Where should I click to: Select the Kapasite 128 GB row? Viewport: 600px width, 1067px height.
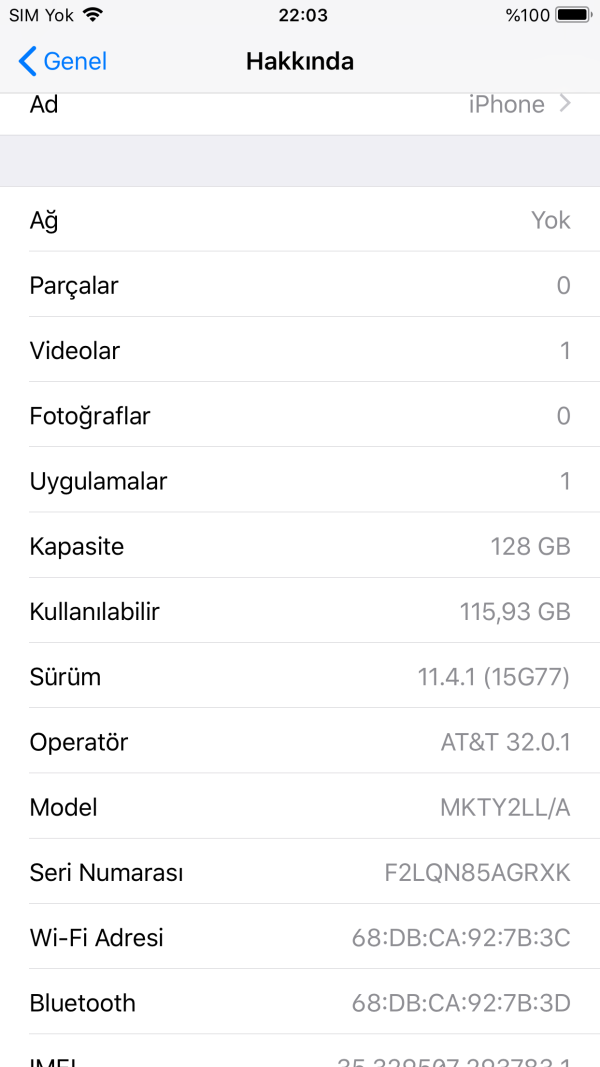click(x=300, y=546)
